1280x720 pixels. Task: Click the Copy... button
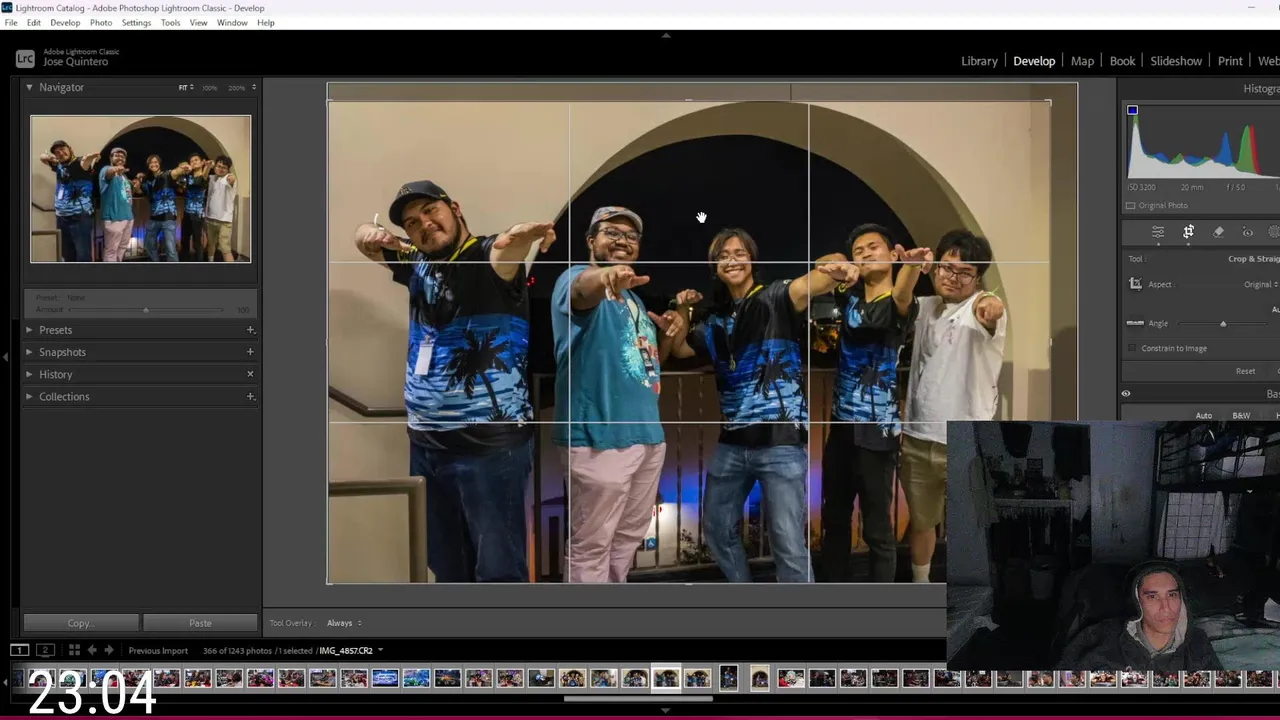tap(81, 623)
